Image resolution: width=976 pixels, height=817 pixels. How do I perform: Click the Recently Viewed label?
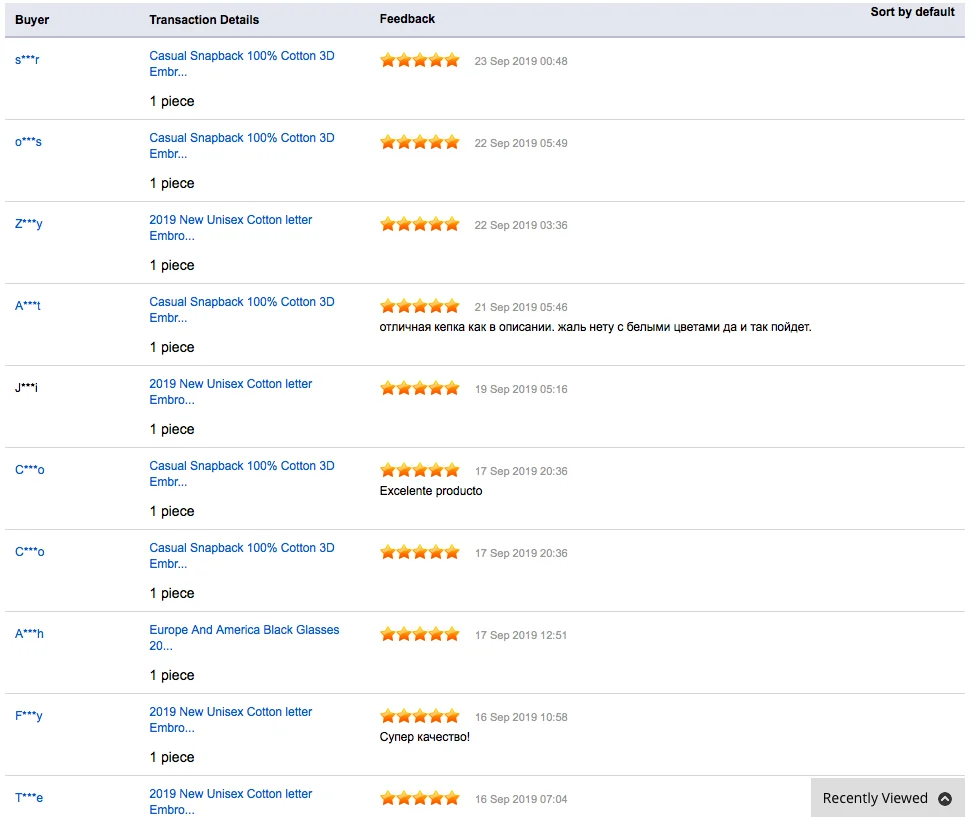coord(875,798)
